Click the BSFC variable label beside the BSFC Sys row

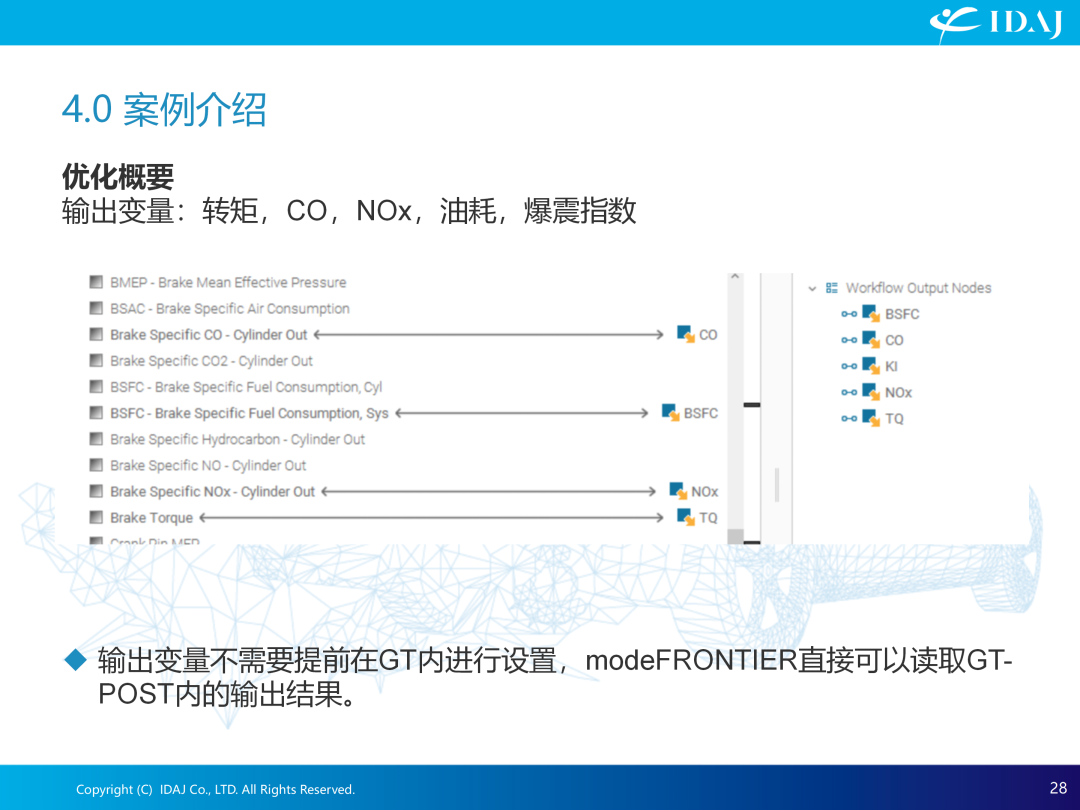click(700, 413)
